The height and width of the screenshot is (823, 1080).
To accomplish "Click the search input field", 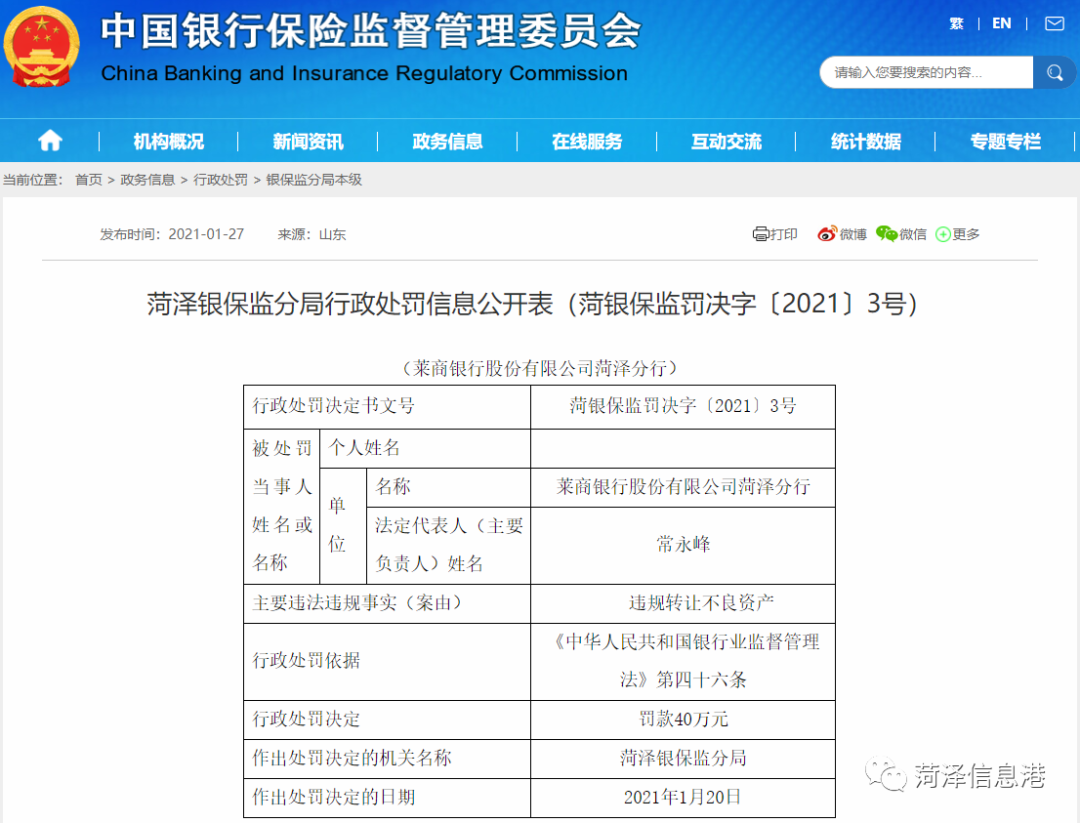I will point(926,72).
